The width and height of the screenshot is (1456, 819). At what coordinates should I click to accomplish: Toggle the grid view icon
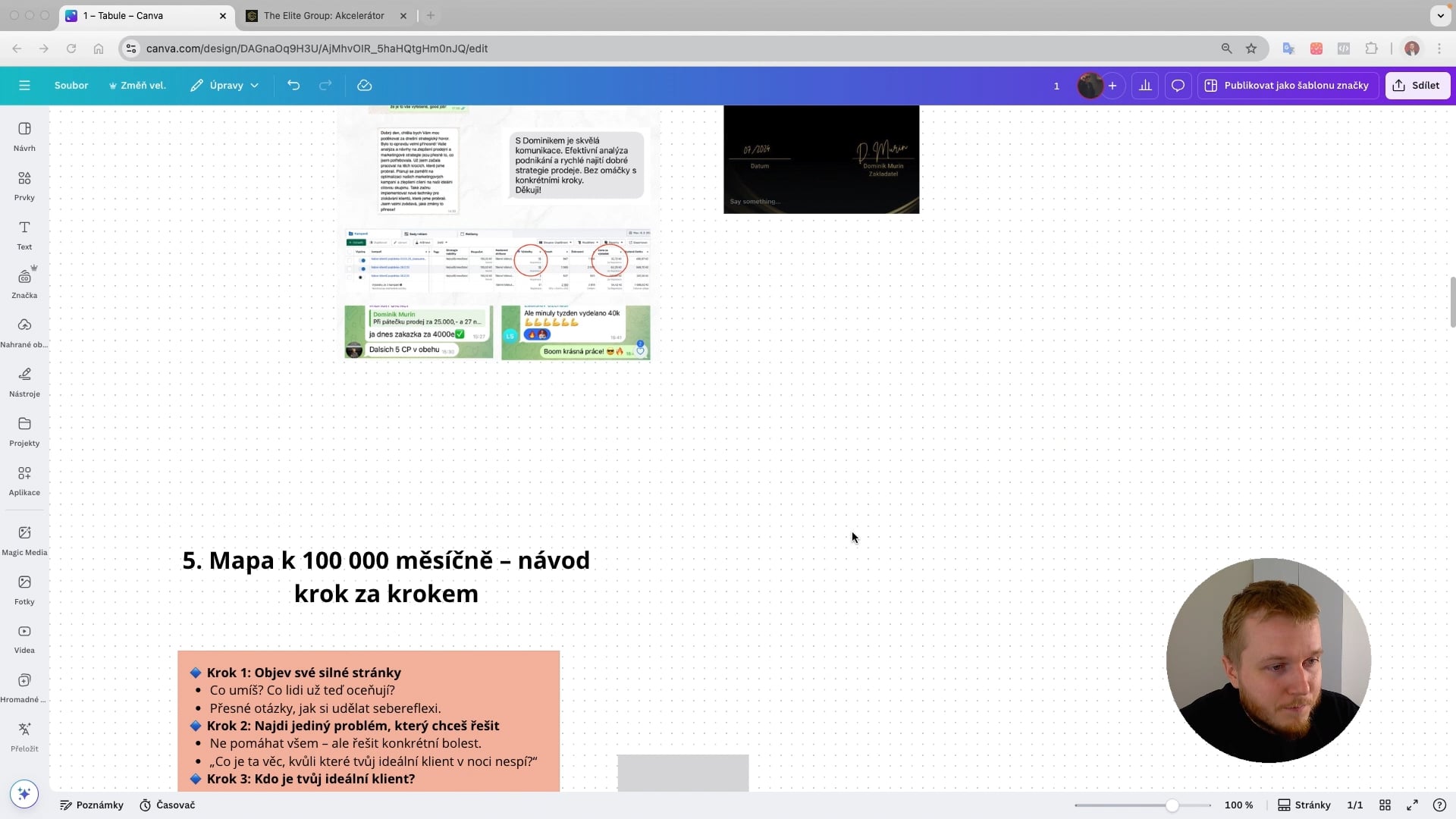pos(1385,805)
